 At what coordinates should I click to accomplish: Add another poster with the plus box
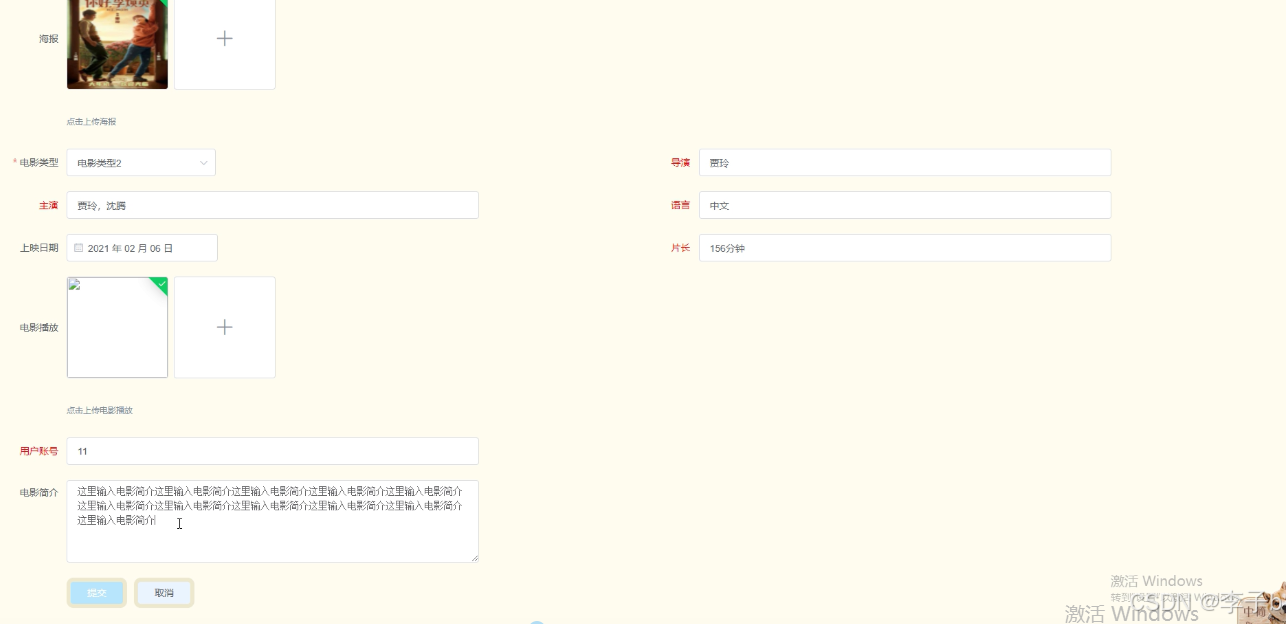pos(225,44)
